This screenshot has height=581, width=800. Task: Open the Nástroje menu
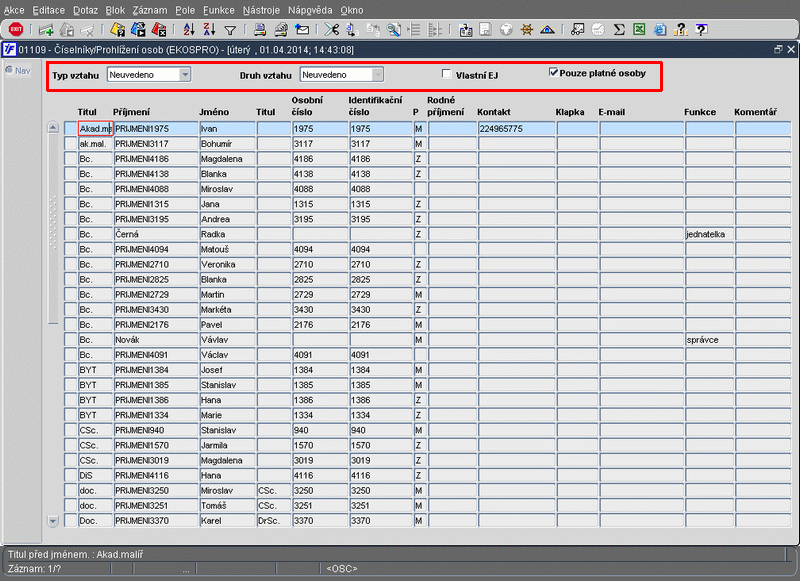pyautogui.click(x=260, y=9)
